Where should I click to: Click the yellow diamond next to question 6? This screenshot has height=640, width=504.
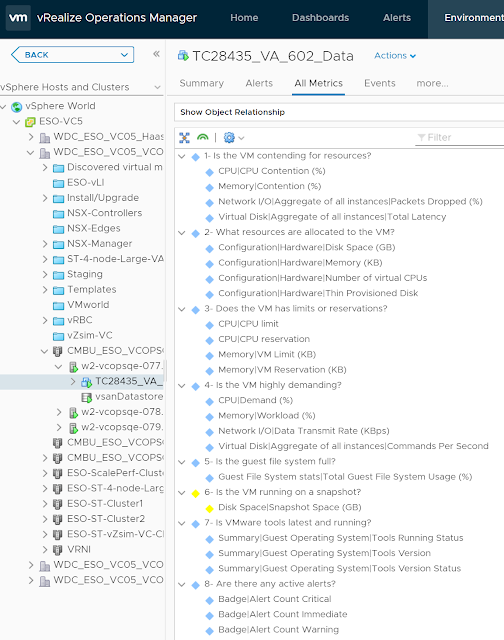(195, 493)
